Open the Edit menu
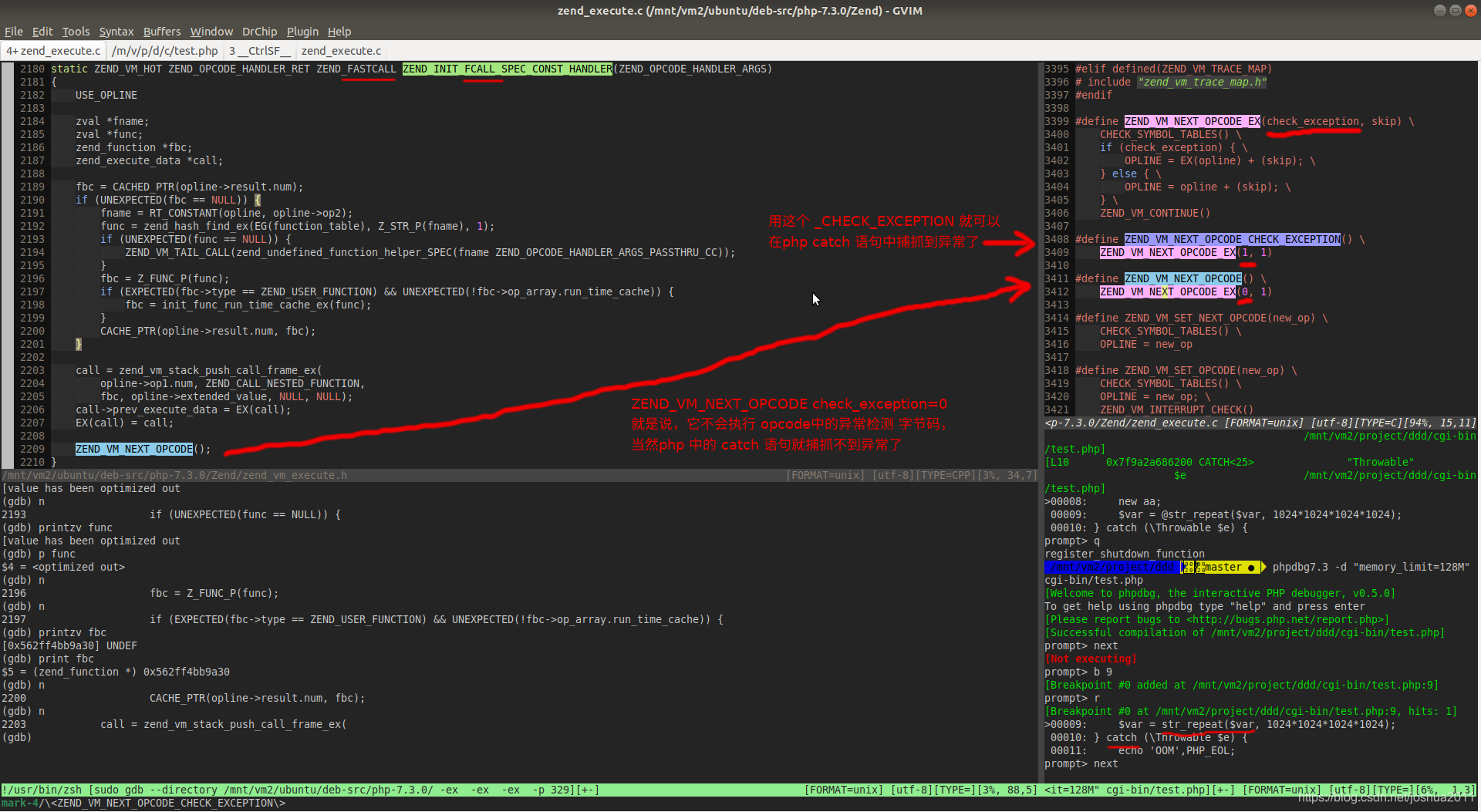The width and height of the screenshot is (1481, 812). click(42, 32)
